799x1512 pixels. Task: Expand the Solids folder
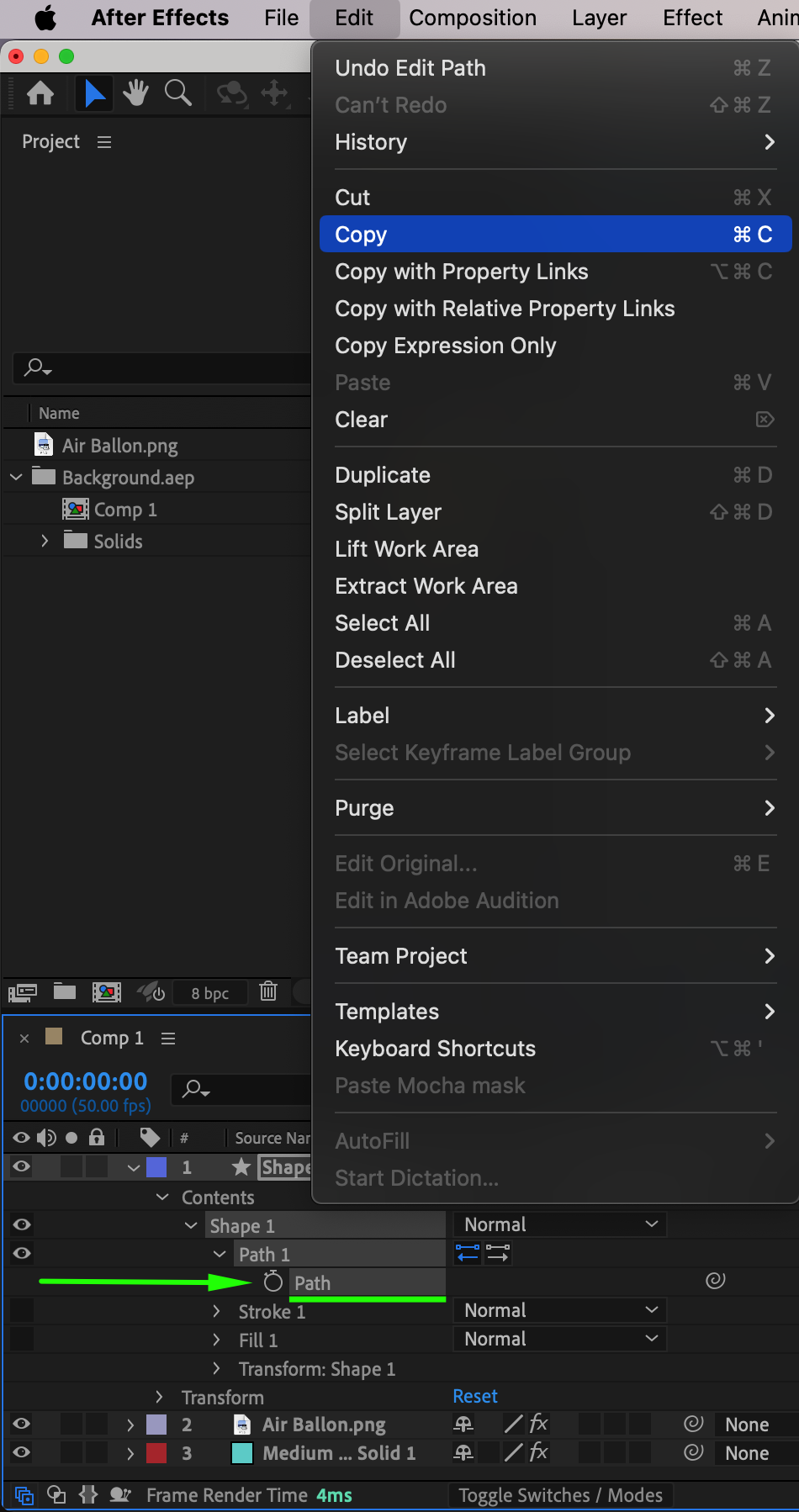click(45, 541)
